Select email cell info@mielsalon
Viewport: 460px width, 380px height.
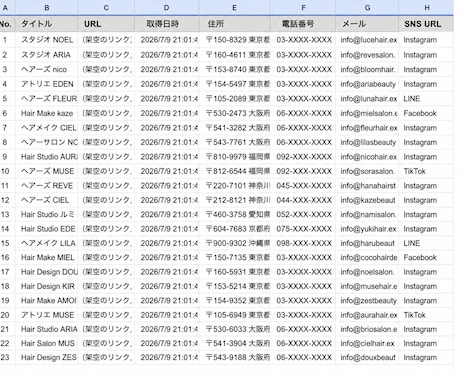[x=367, y=113]
